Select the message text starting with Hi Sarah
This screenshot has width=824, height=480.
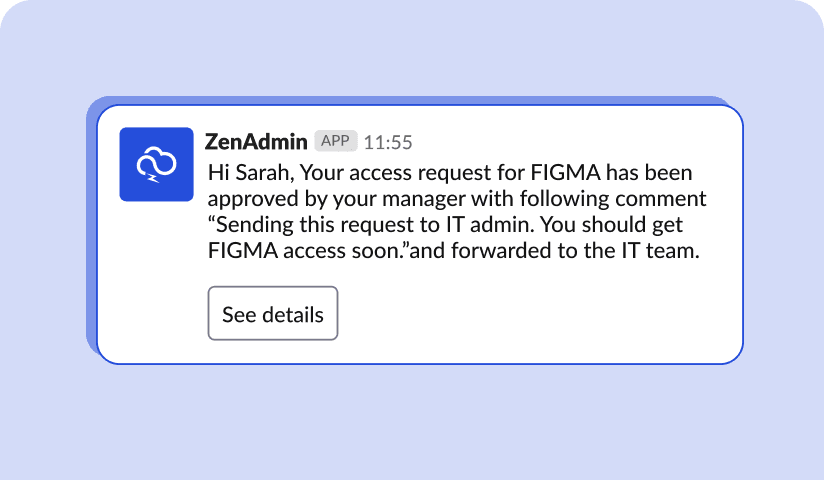pos(457,211)
